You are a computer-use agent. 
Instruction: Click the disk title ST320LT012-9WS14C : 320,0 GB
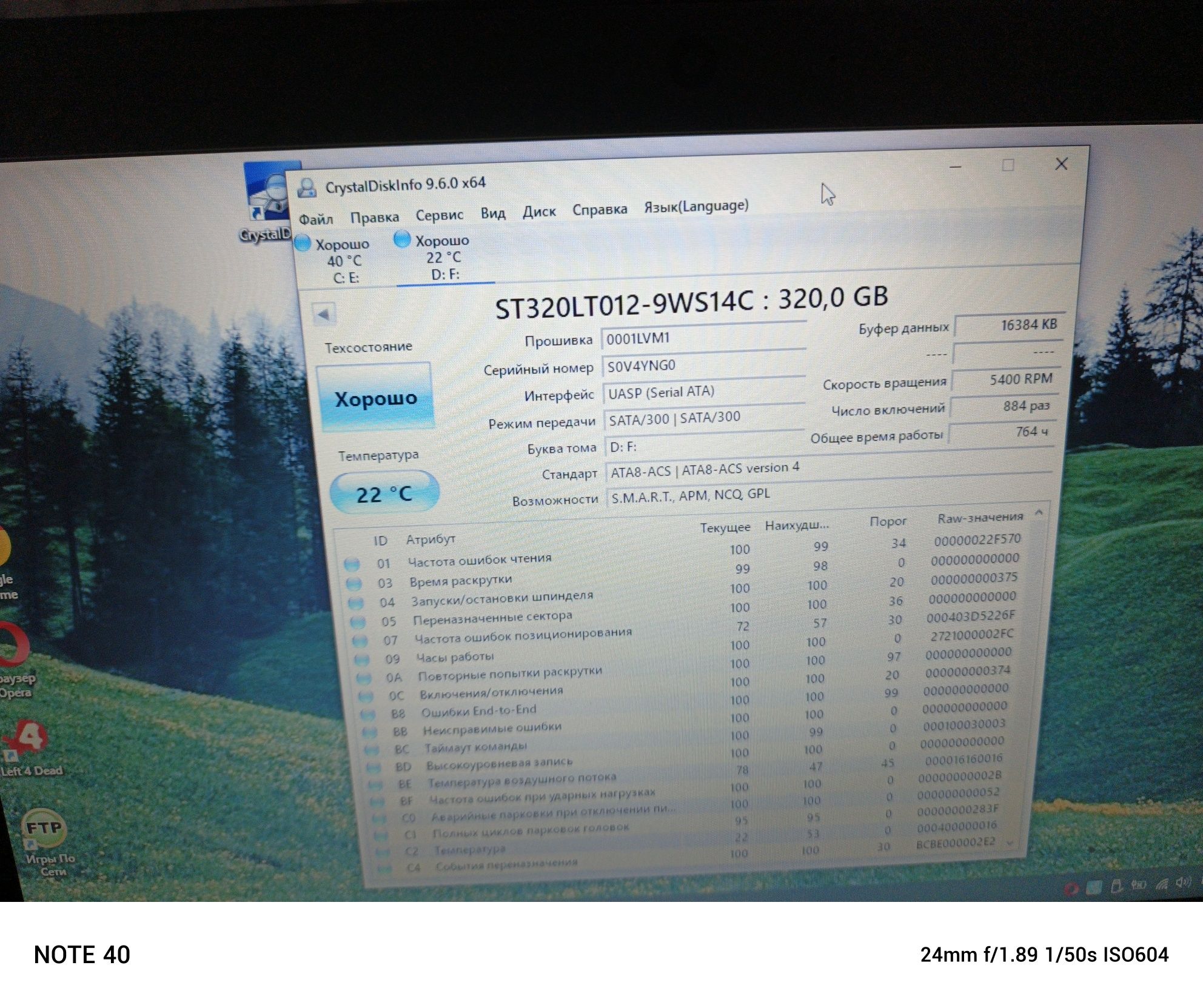point(691,302)
